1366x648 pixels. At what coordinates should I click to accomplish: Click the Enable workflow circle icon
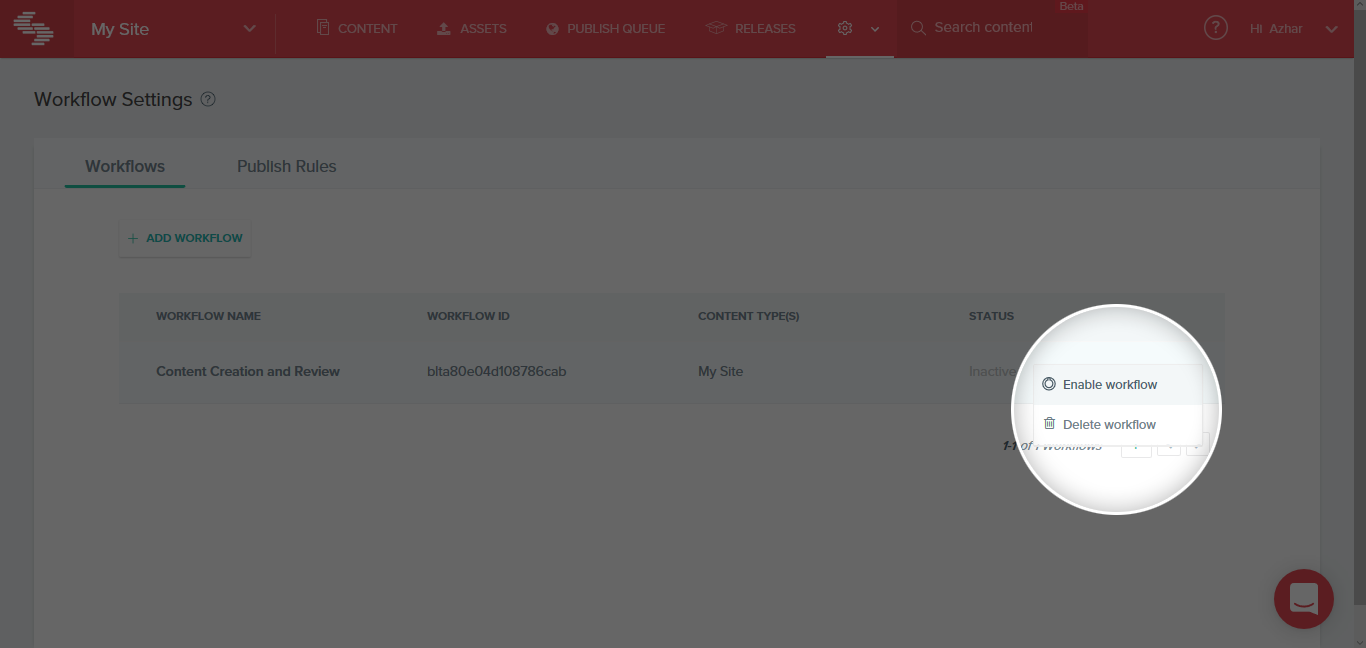[x=1048, y=383]
